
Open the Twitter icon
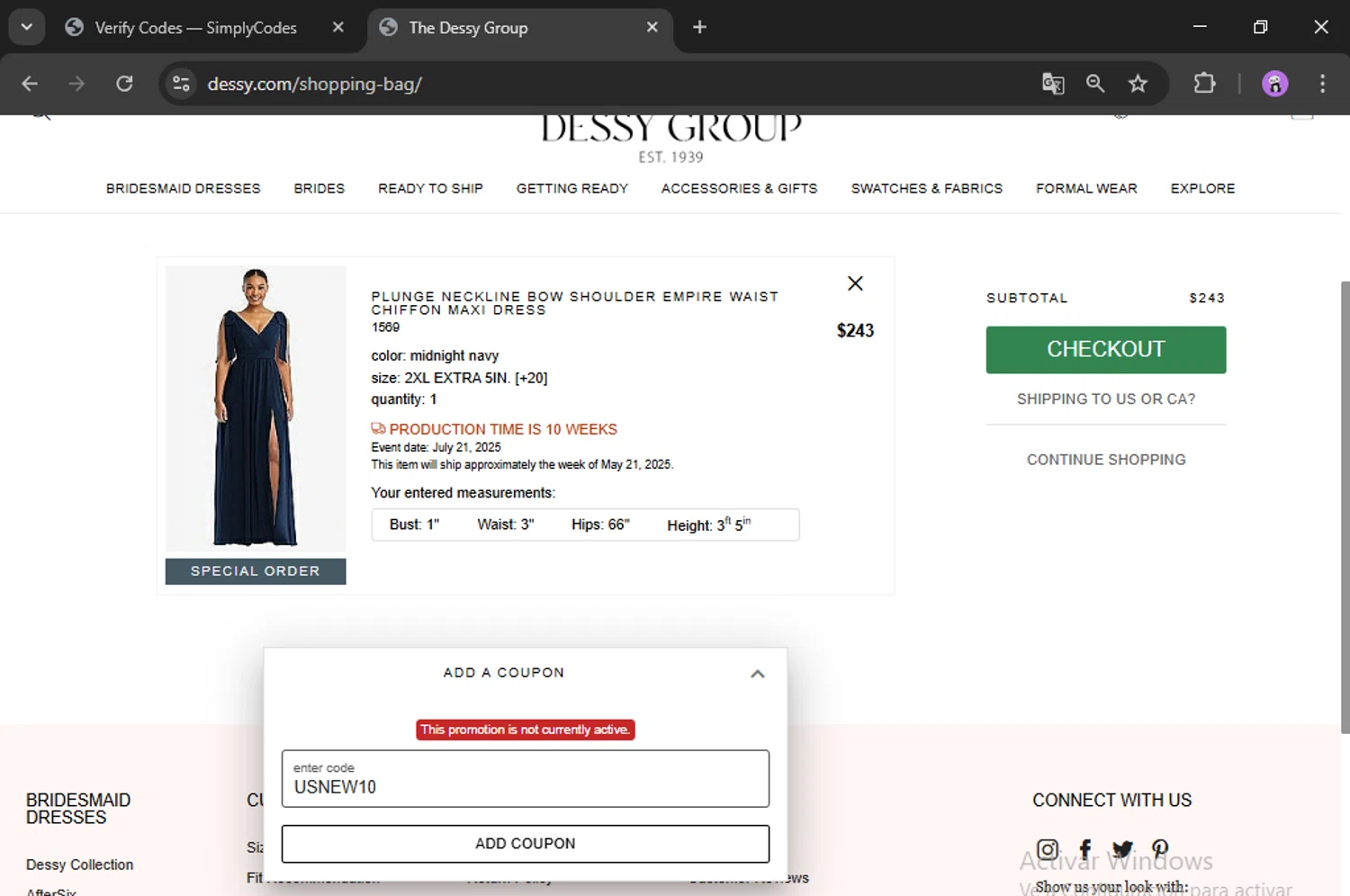point(1122,849)
